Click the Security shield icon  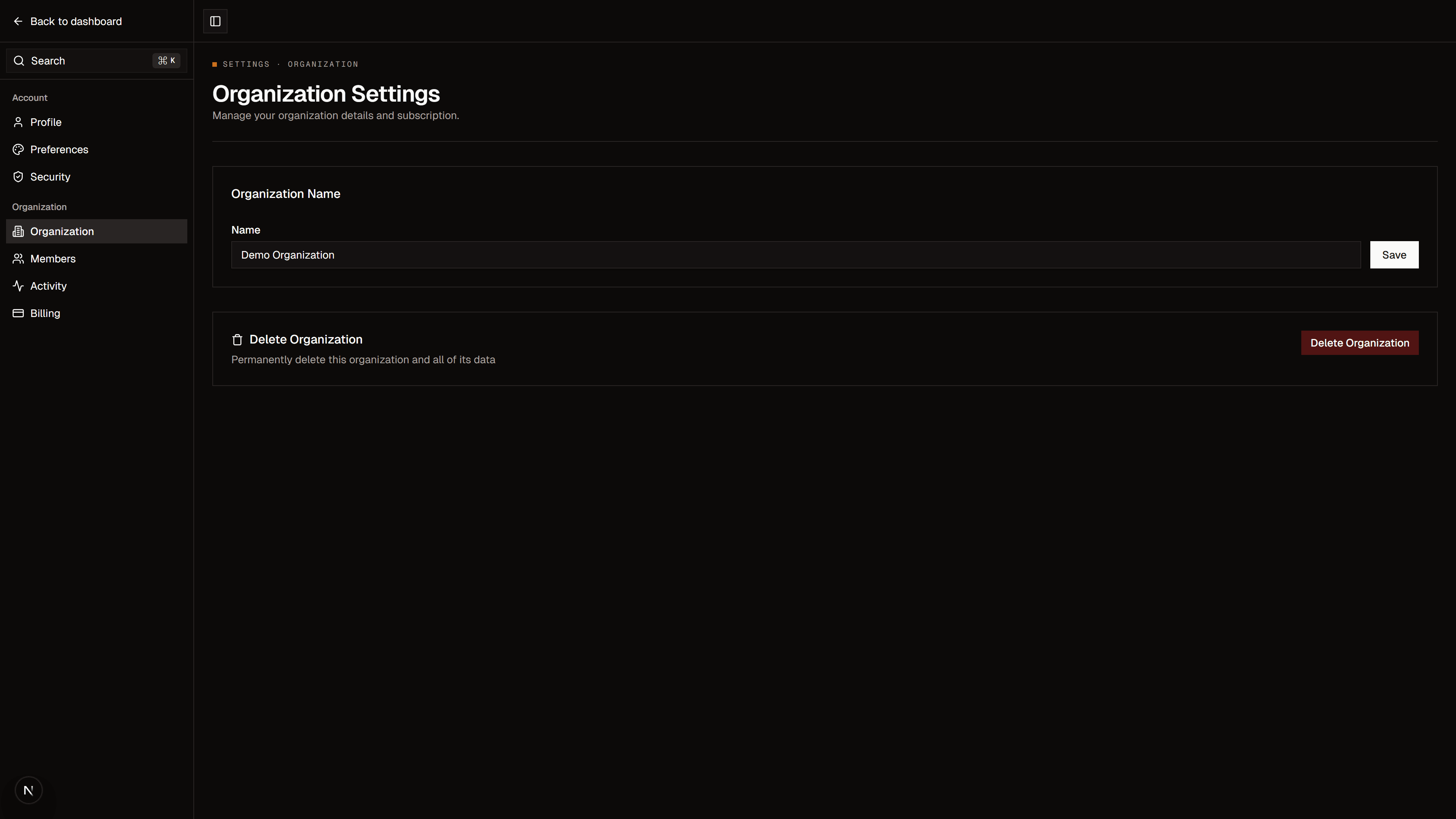(x=18, y=177)
